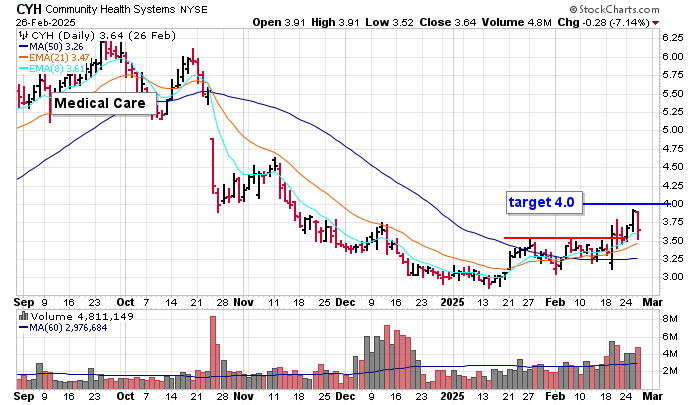Click the Chg -0.28 (-7.14%) value

pyautogui.click(x=603, y=22)
